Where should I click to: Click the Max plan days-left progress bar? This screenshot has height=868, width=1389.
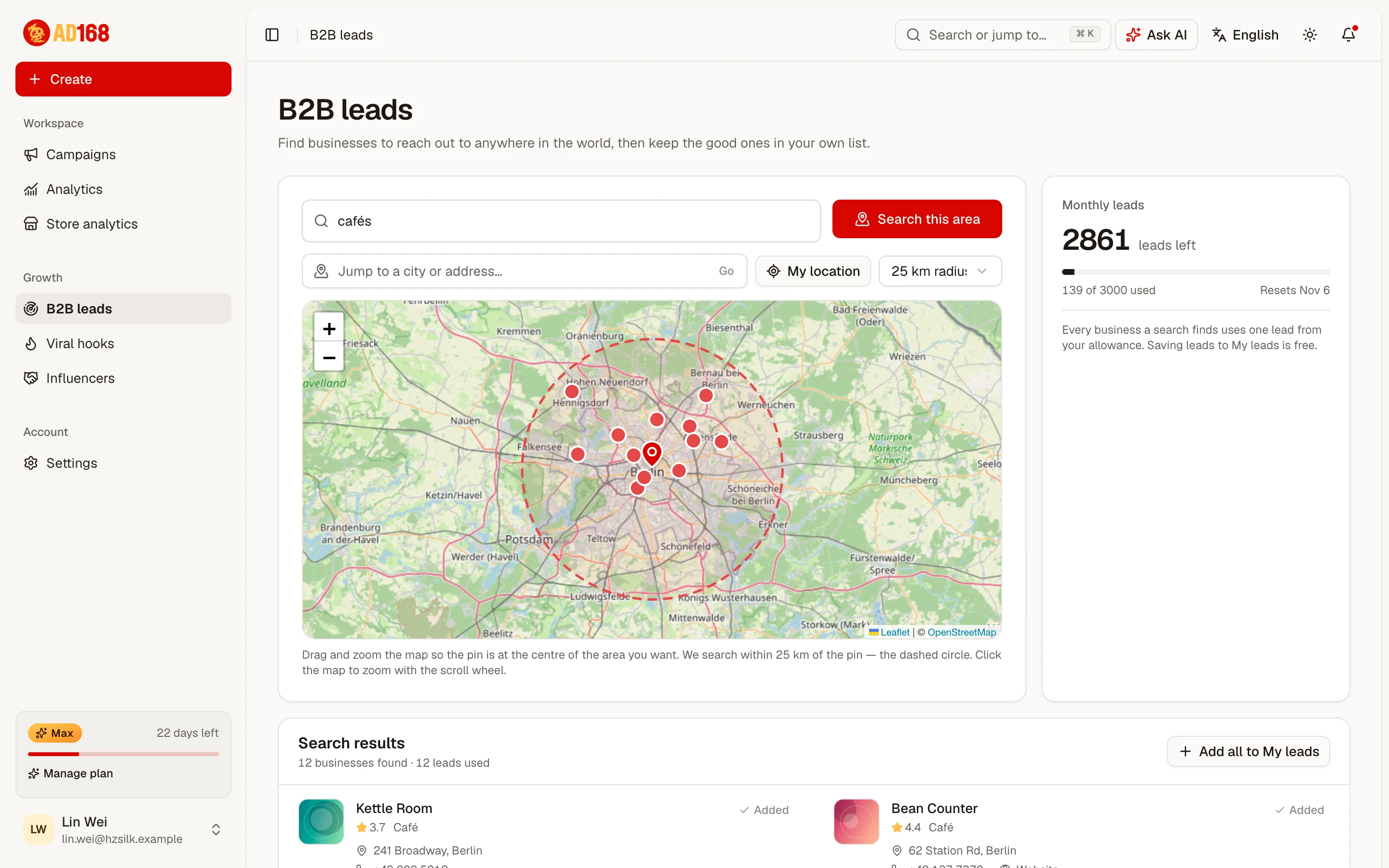pyautogui.click(x=123, y=754)
